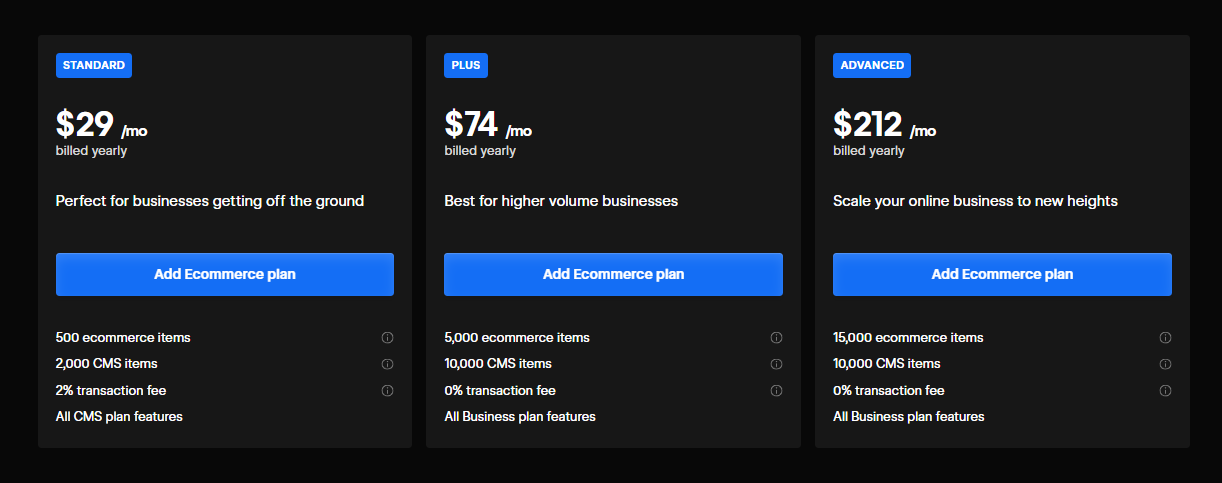This screenshot has width=1222, height=483.
Task: Click info icon for Plus plan transaction fee
Action: point(776,391)
